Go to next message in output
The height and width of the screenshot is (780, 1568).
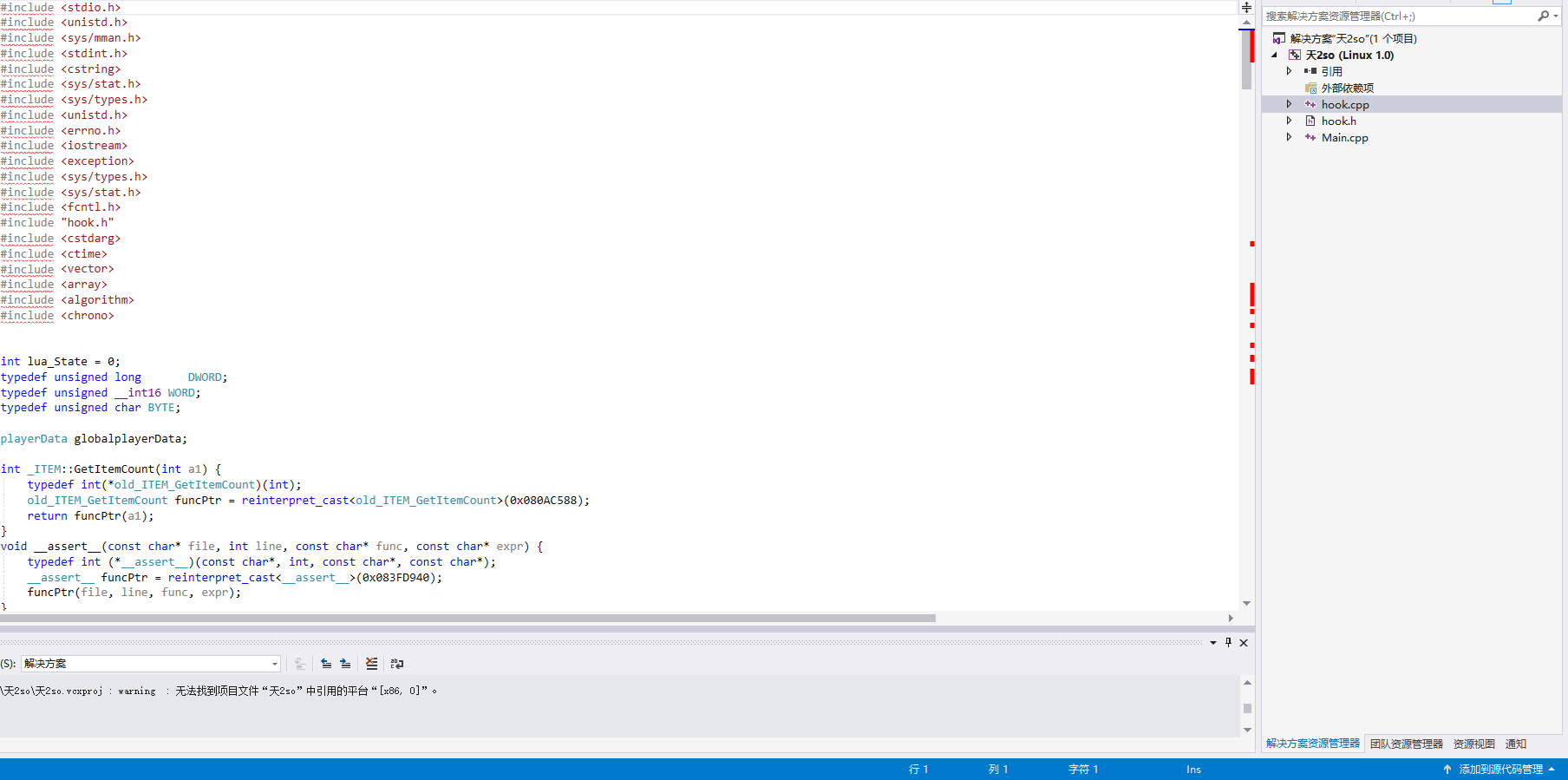[x=345, y=664]
